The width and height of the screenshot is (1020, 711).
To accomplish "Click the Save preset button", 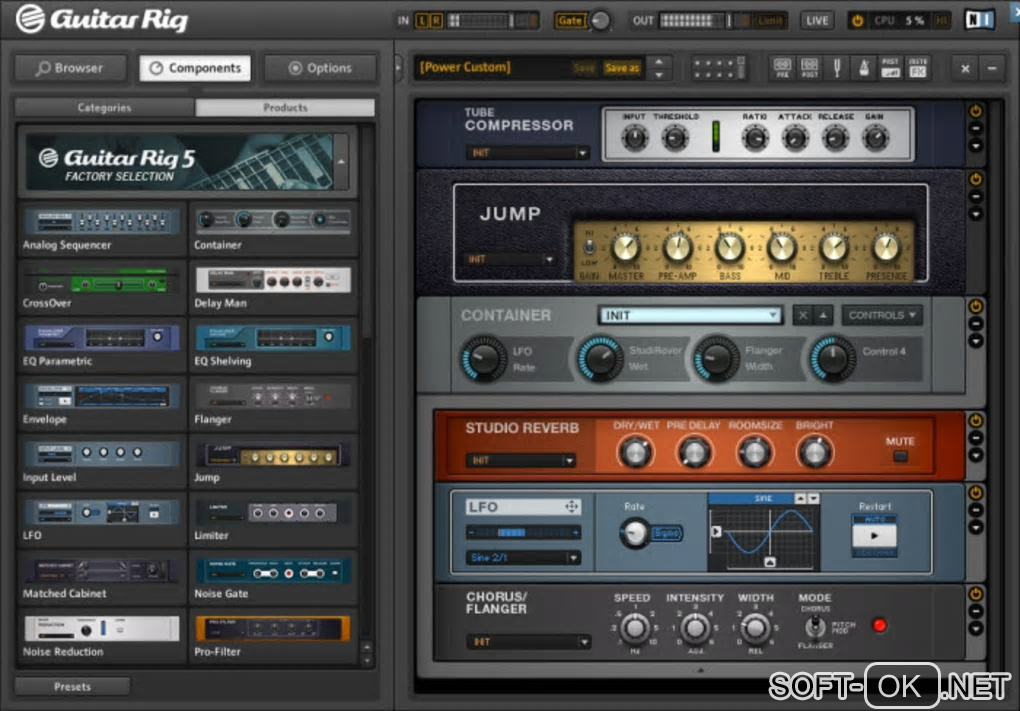I will tap(584, 68).
